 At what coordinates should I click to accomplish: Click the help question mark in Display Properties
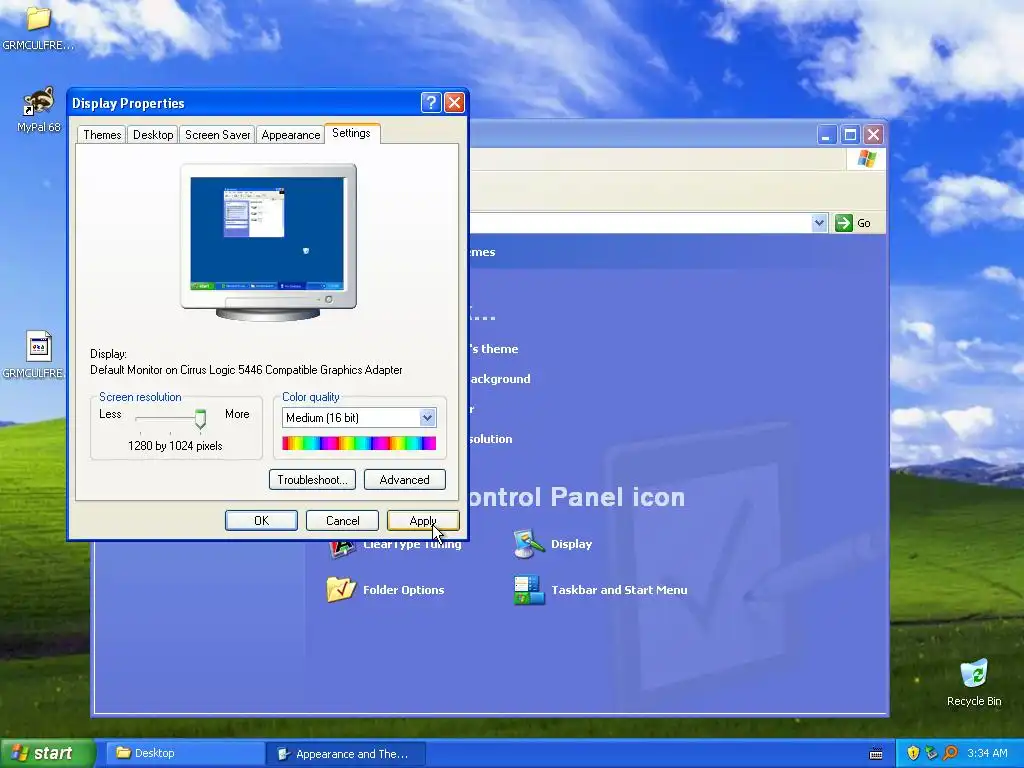431,103
